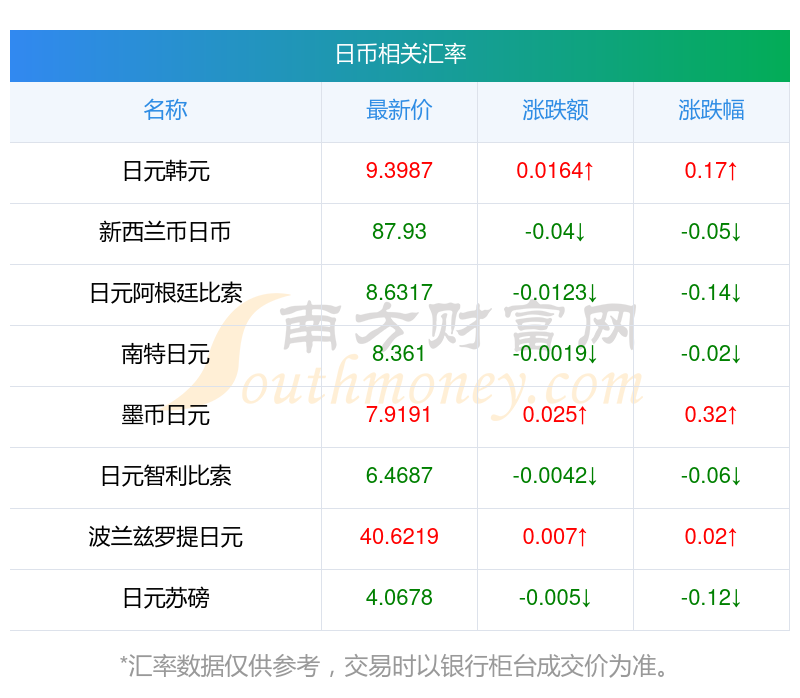Click the 名称 column header
Viewport: 800px width, 698px height.
165,110
